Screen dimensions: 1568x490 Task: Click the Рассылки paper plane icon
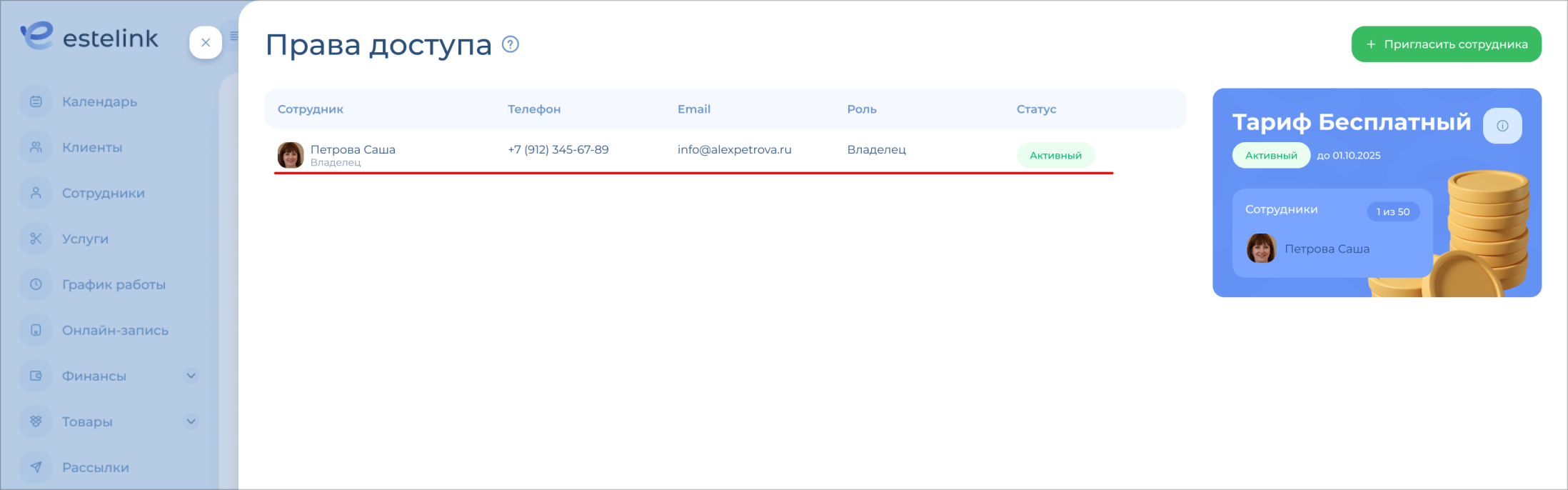click(36, 467)
